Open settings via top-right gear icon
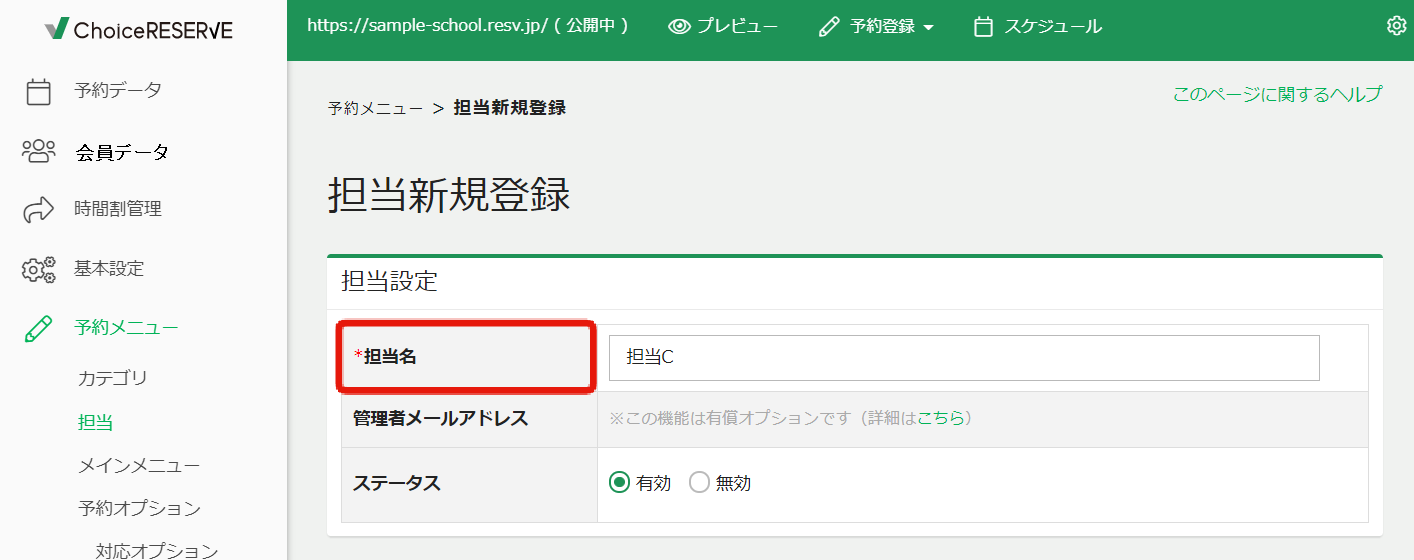1414x560 pixels. (x=1397, y=26)
